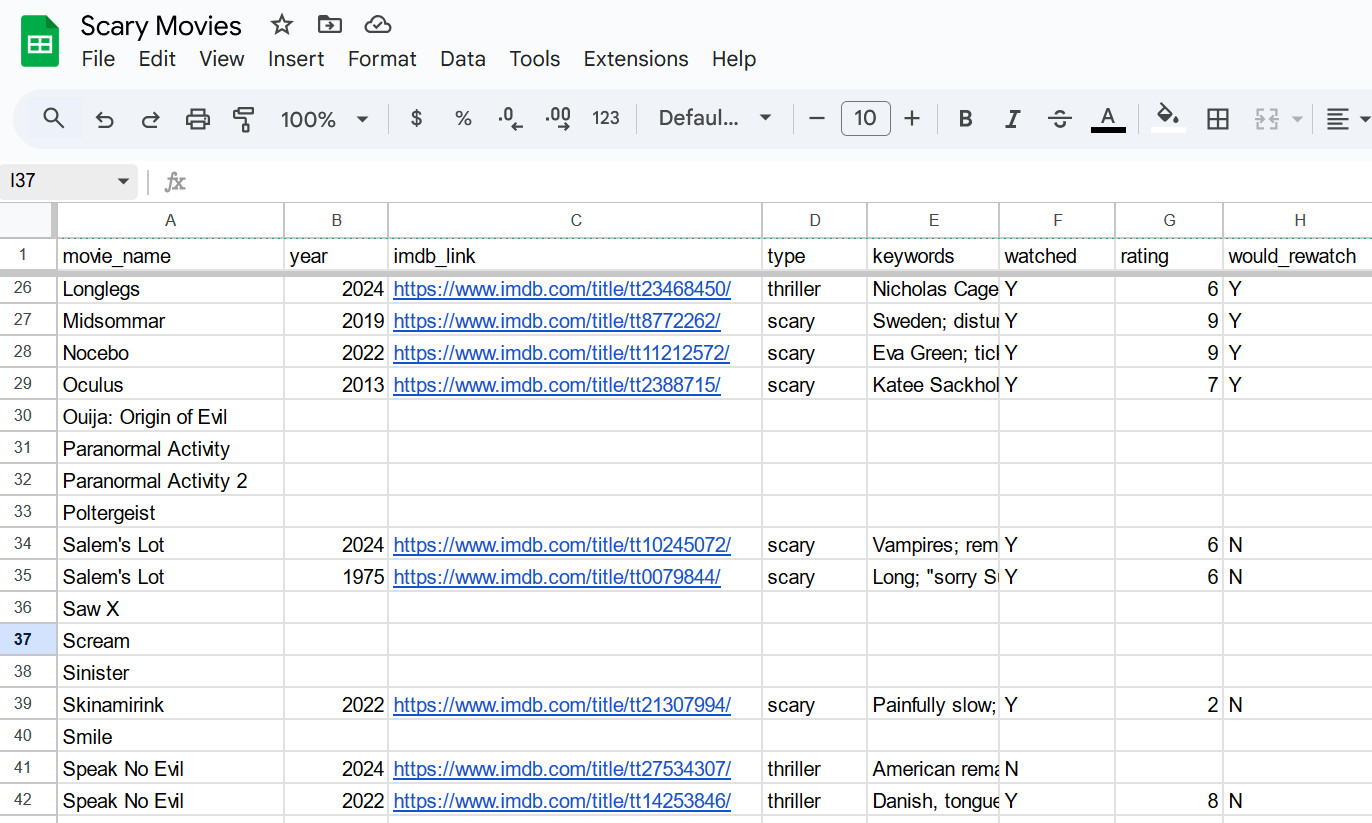Screen dimensions: 1372x823
Task: Open the Tools menu
Action: tap(535, 59)
